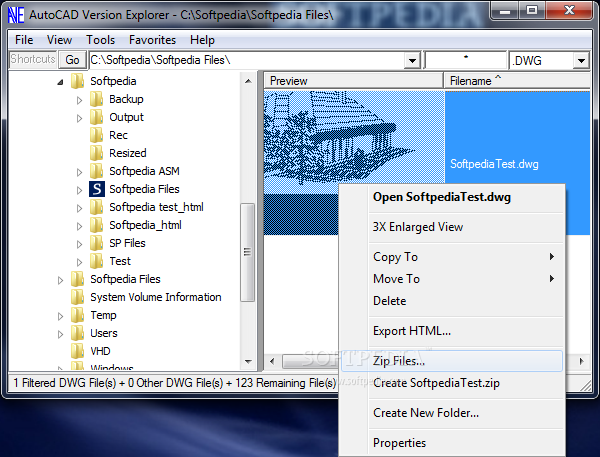Screen dimensions: 600x457
Task: Click the file list scroll-left arrow
Action: (x=272, y=361)
